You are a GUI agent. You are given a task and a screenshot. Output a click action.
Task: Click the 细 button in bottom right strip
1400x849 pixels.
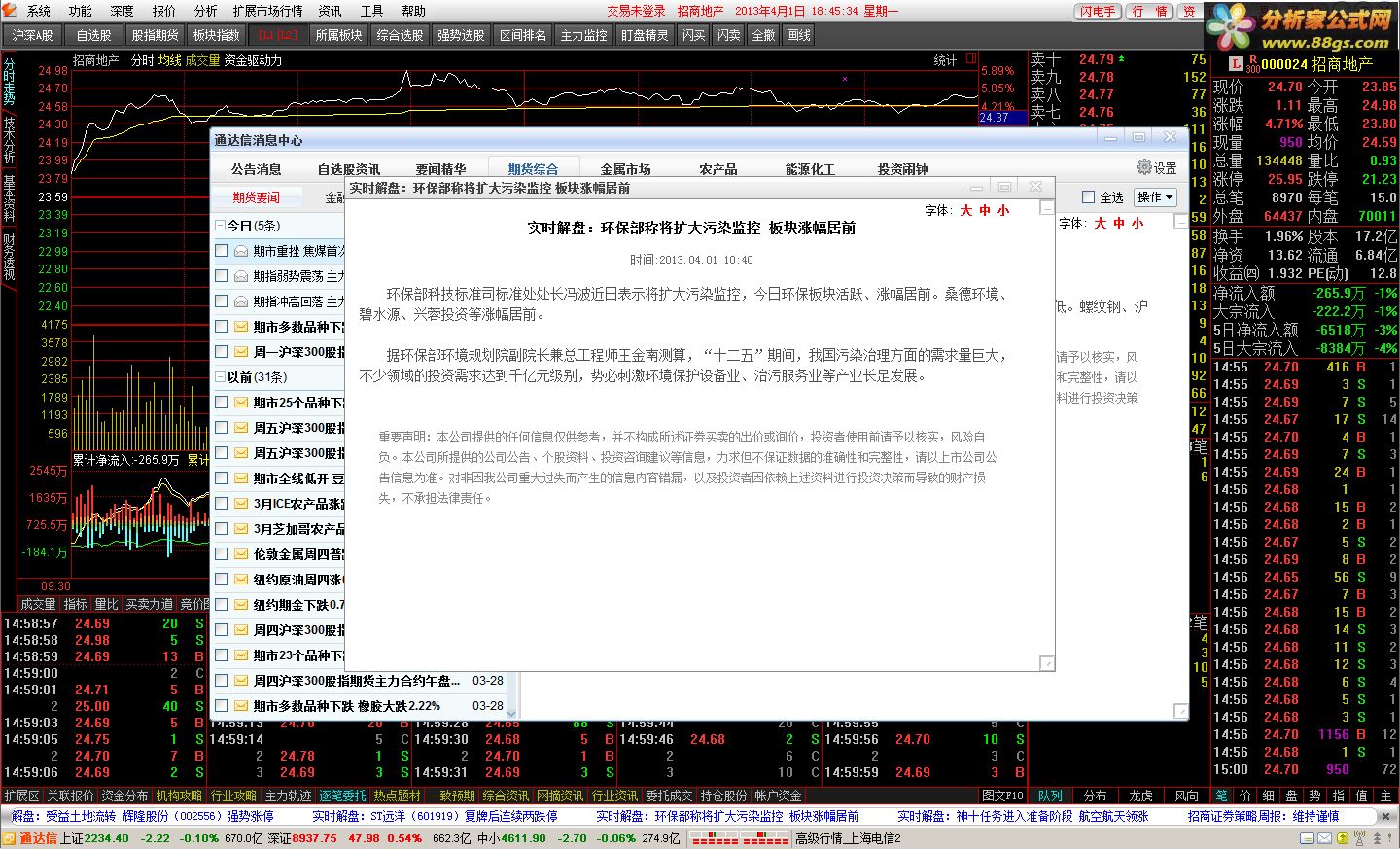click(x=1268, y=796)
